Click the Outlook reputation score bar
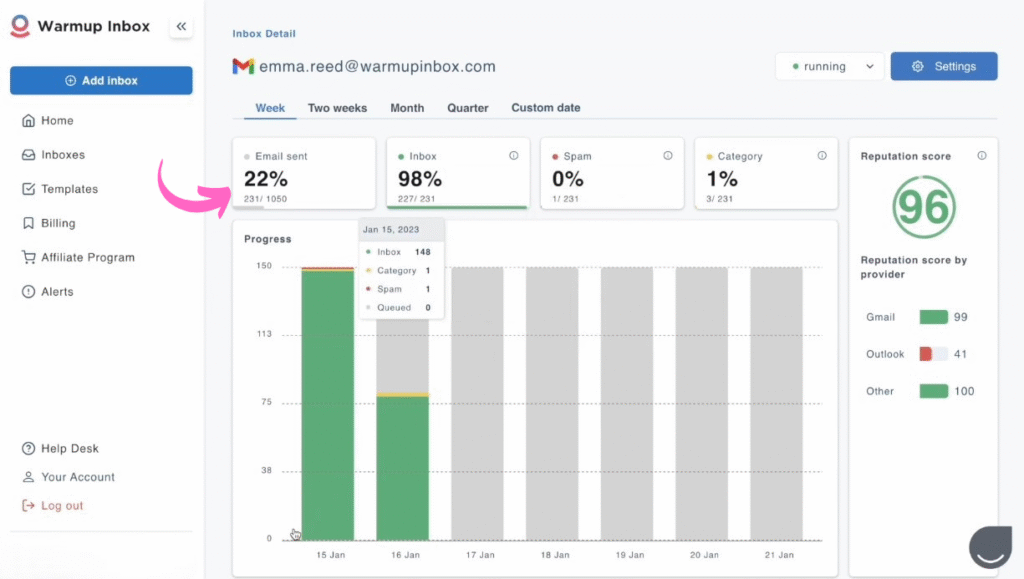The height and width of the screenshot is (579, 1024). pos(933,354)
